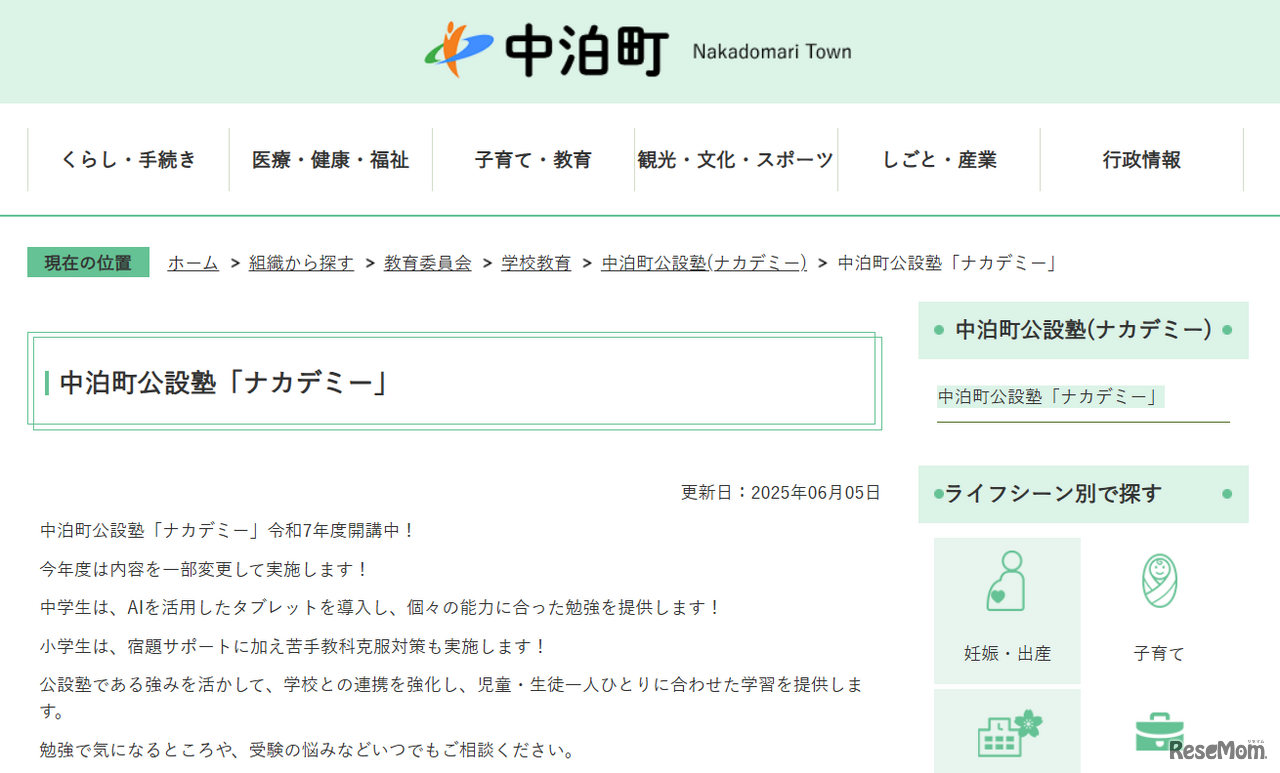Open the くらし・手続き menu
Screen dimensions: 1280x773
tap(129, 160)
